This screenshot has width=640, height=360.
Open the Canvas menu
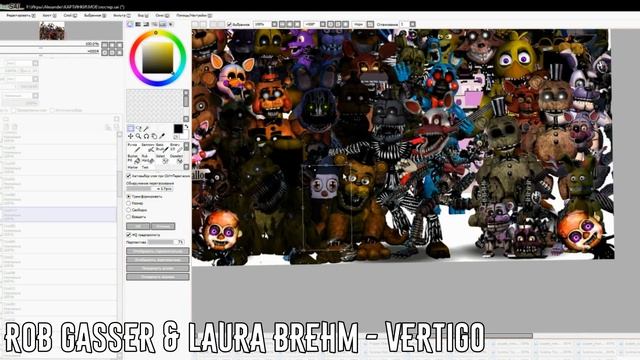click(x=49, y=16)
